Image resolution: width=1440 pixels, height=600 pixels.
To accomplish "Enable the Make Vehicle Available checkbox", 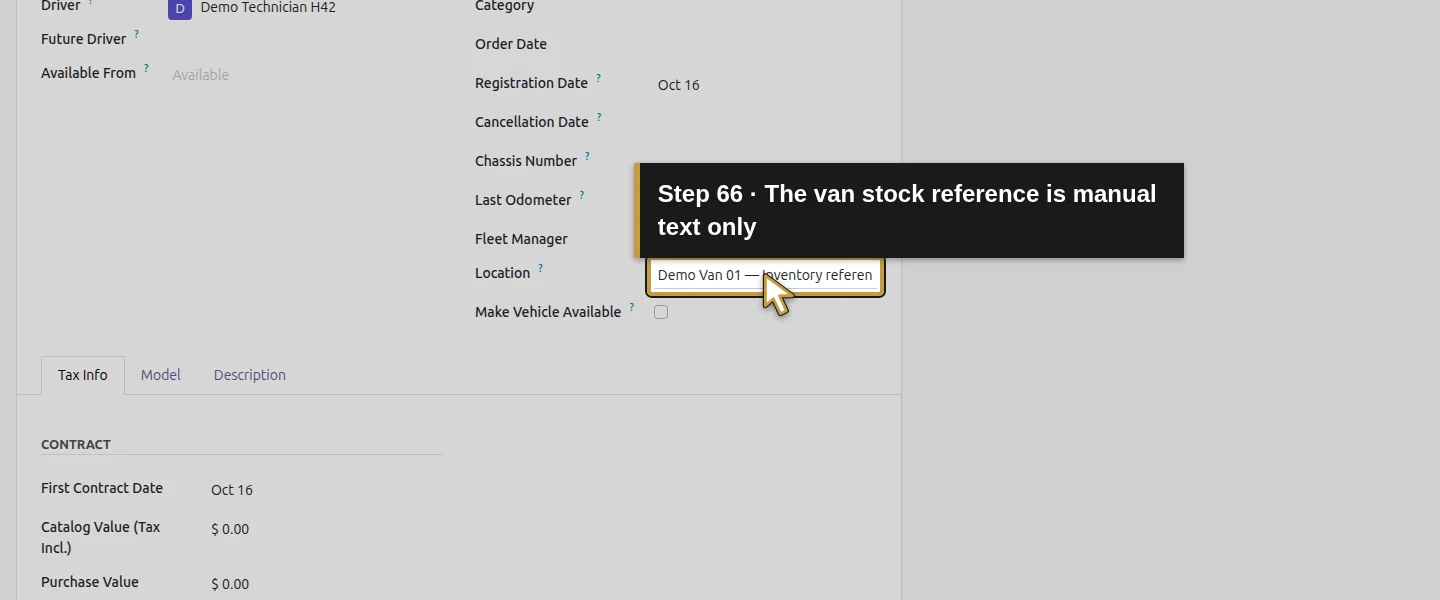I will pyautogui.click(x=661, y=312).
